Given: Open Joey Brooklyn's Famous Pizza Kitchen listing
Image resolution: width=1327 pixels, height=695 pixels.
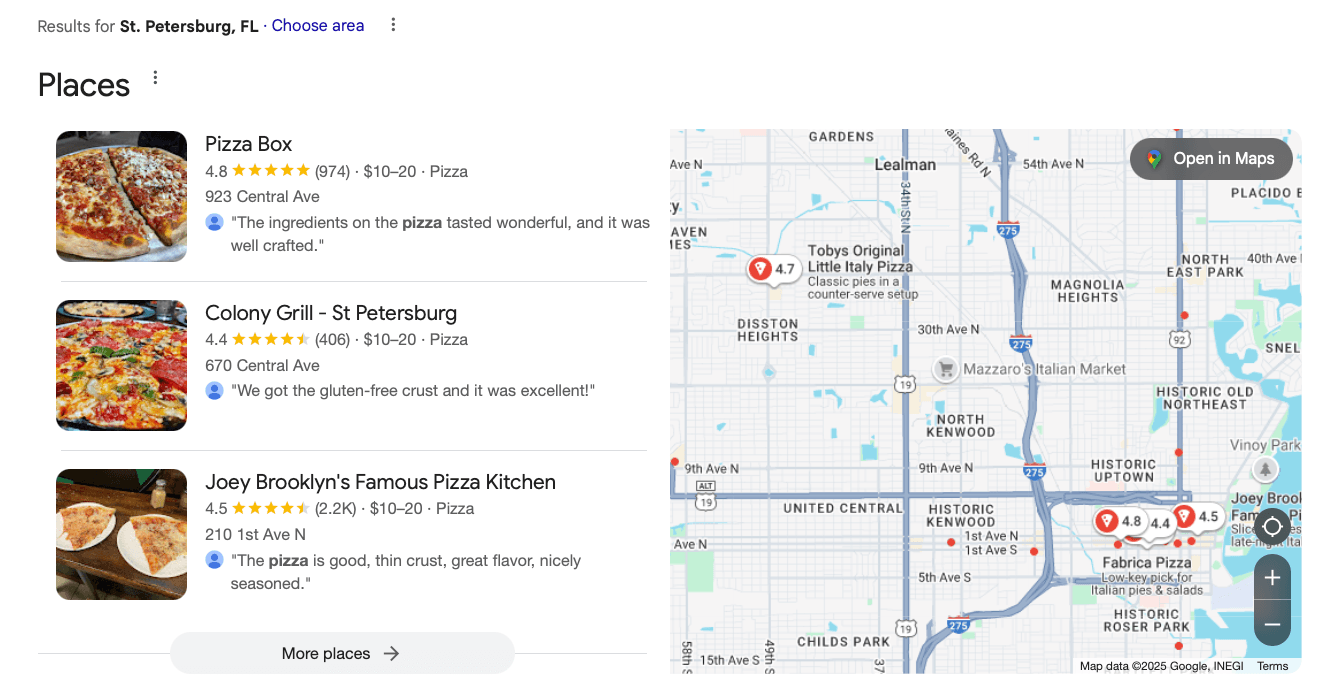Looking at the screenshot, I should [x=380, y=482].
